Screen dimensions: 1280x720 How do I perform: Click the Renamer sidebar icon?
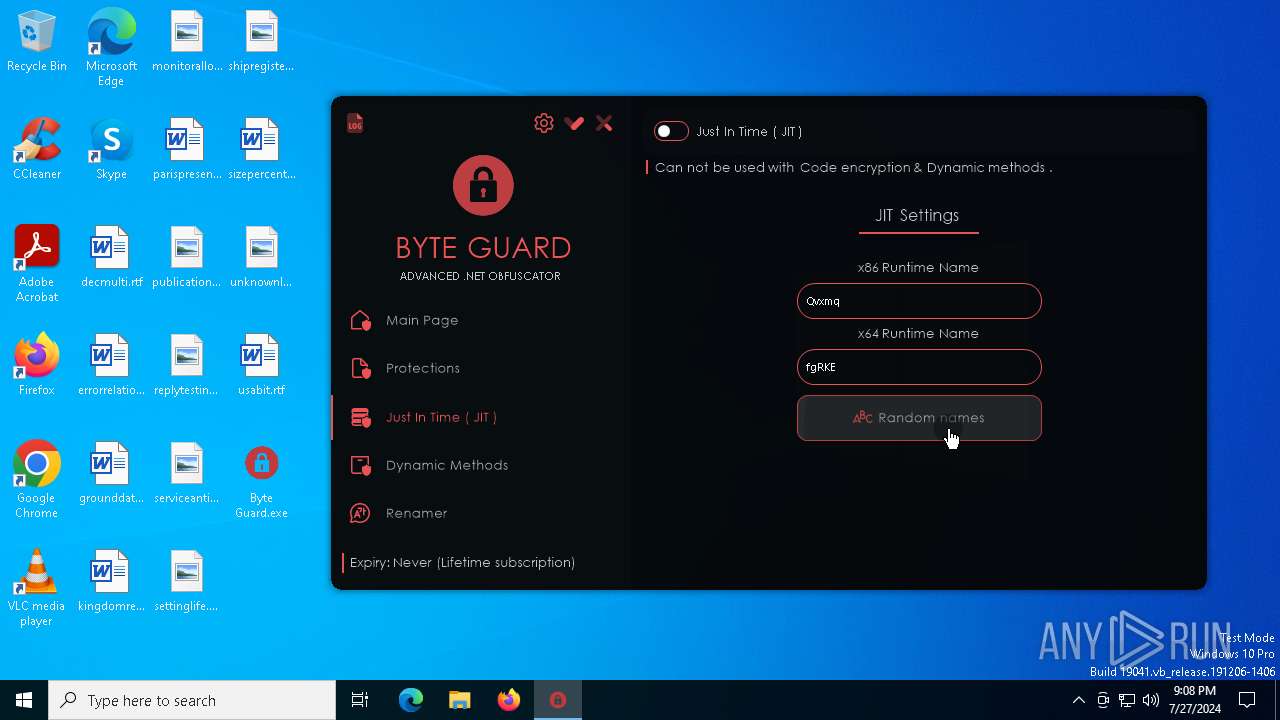[361, 513]
